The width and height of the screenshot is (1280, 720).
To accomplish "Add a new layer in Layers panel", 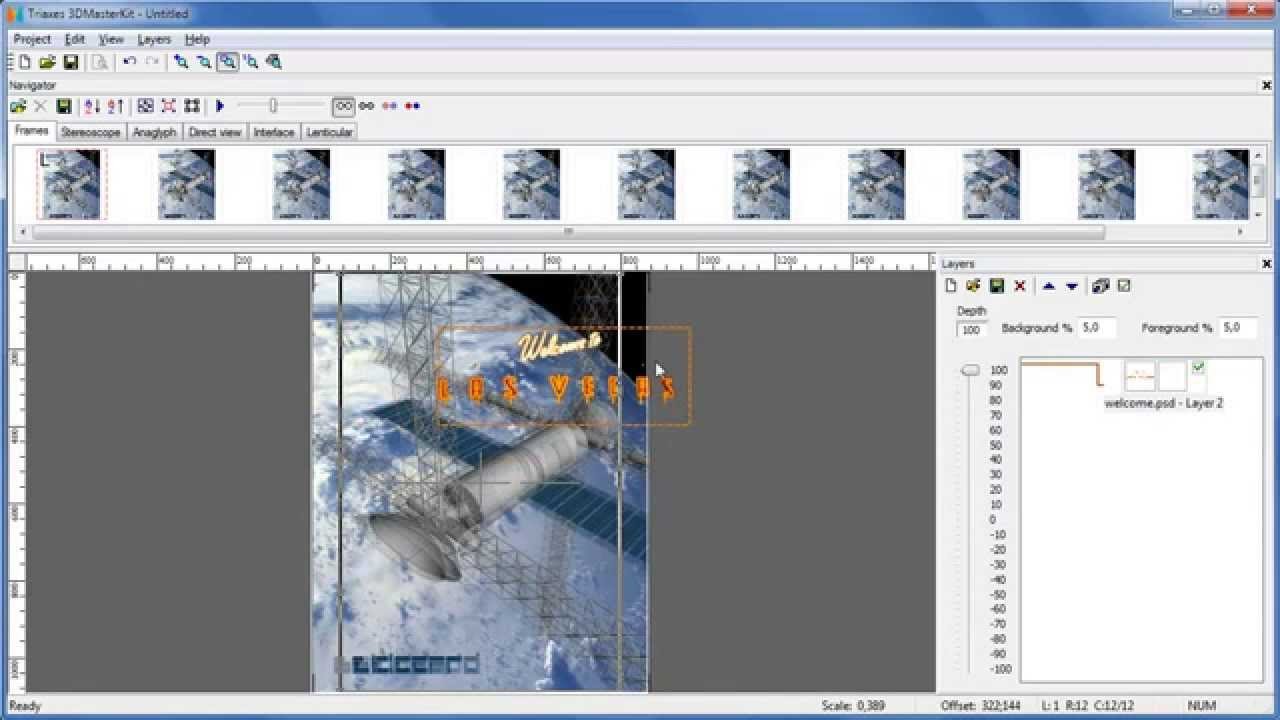I will (951, 286).
